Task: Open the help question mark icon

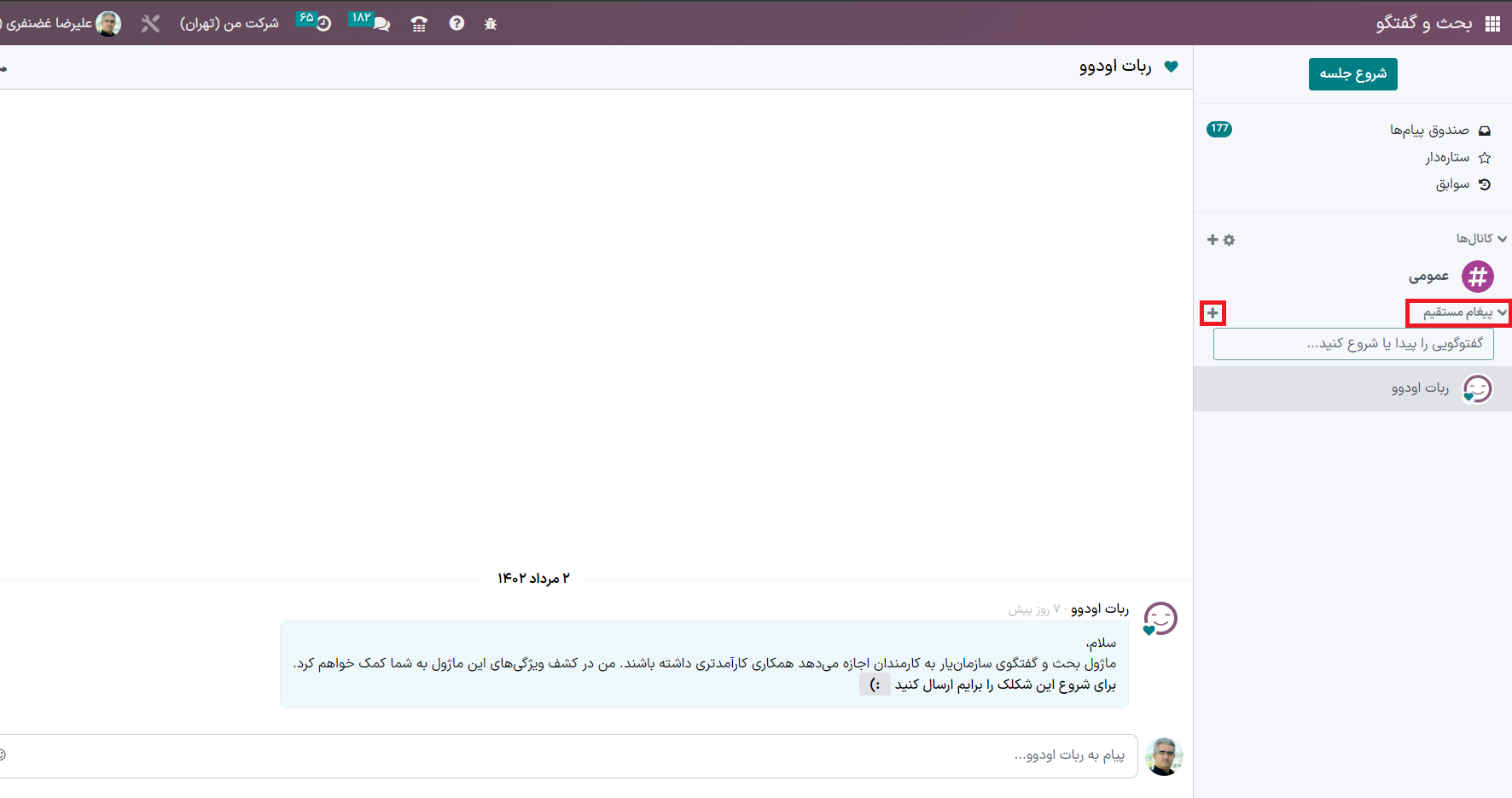Action: tap(457, 24)
